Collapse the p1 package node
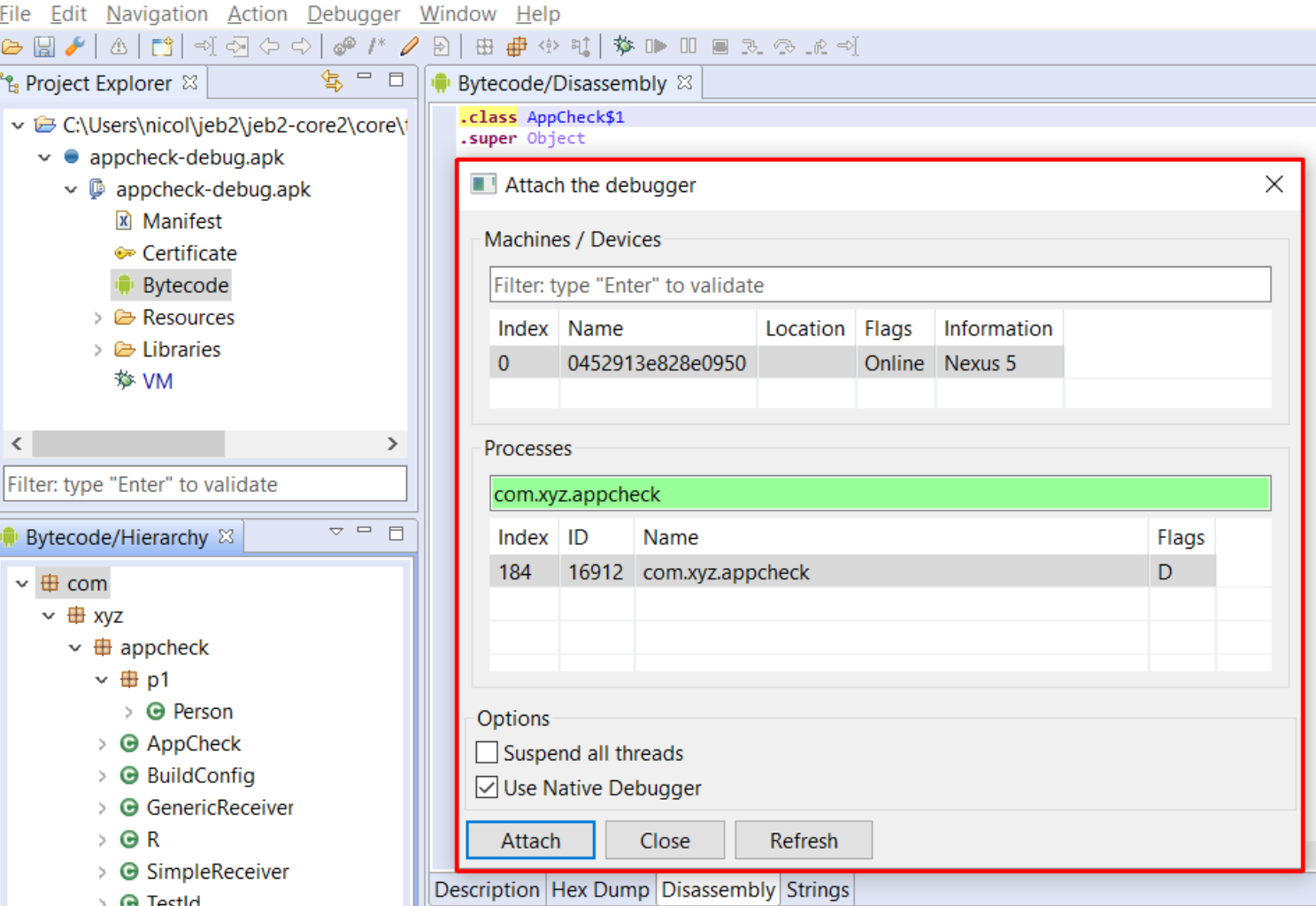Screen dimensions: 1316x906 pyautogui.click(x=102, y=679)
